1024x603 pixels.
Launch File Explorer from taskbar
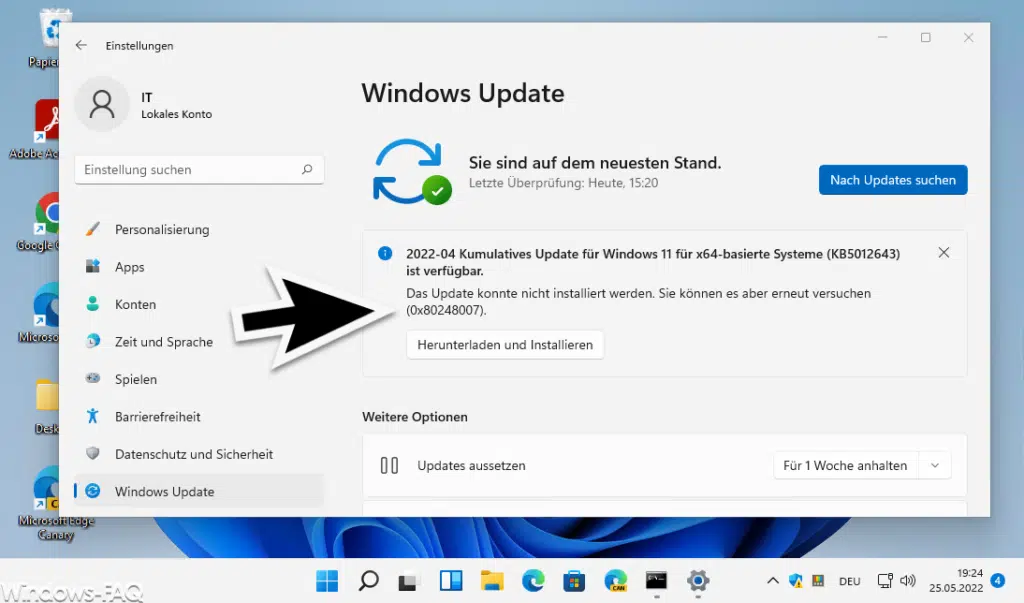(491, 581)
